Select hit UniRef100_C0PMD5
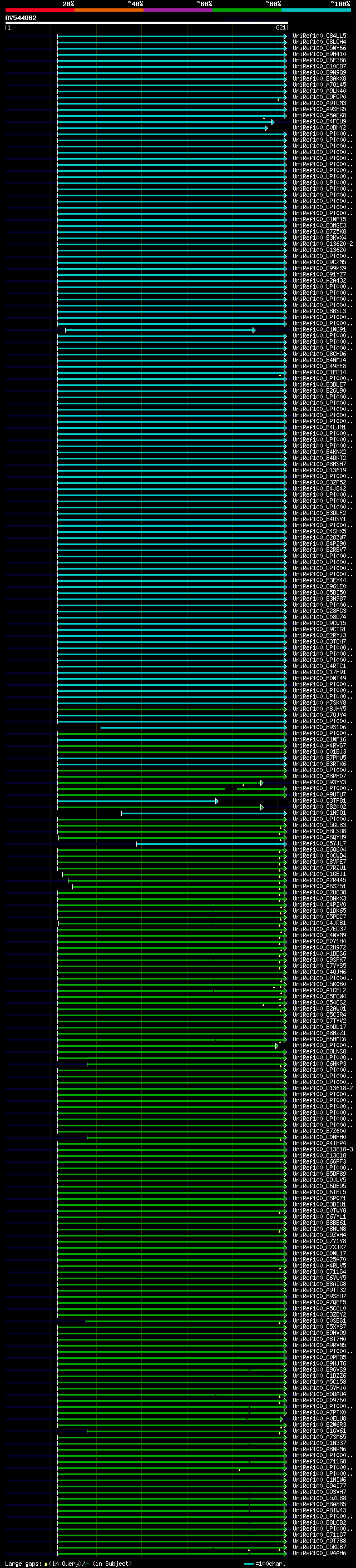This screenshot has width=356, height=1568. pos(319,1357)
